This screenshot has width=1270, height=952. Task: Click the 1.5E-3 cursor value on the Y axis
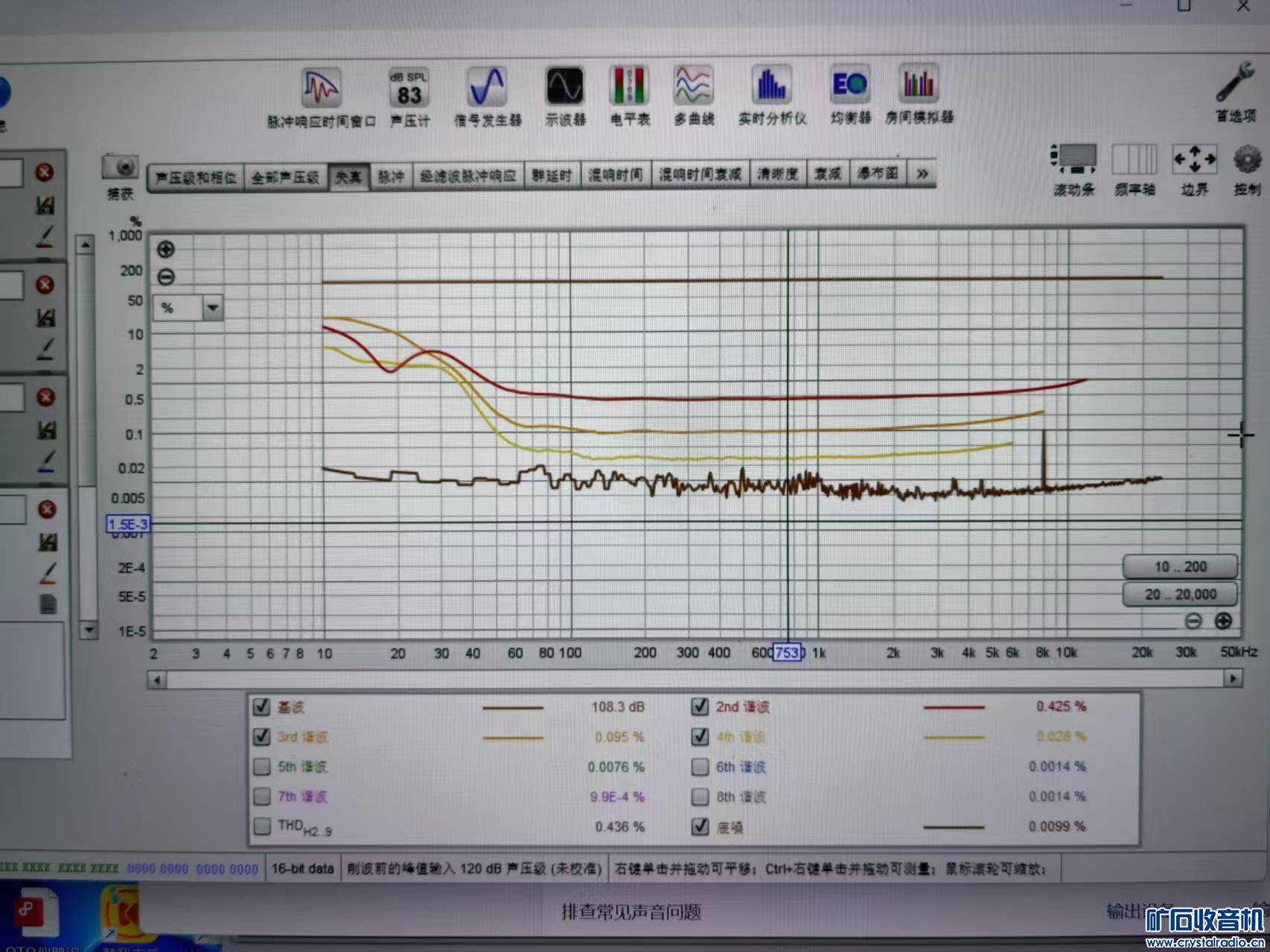click(x=128, y=524)
